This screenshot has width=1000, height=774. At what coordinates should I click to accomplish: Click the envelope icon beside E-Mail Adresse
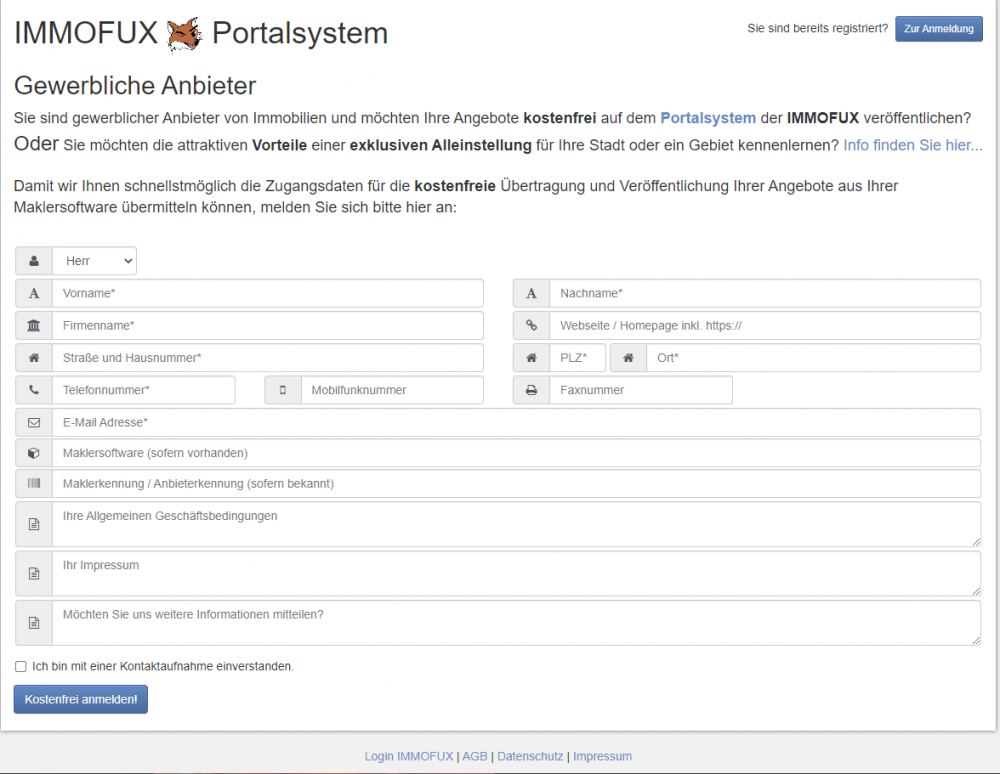click(x=34, y=423)
